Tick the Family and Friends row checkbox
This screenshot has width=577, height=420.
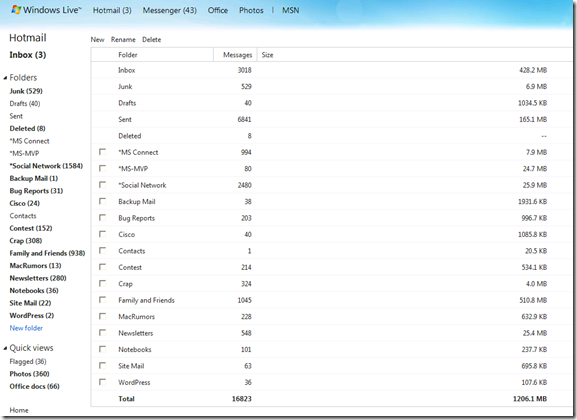coord(102,300)
